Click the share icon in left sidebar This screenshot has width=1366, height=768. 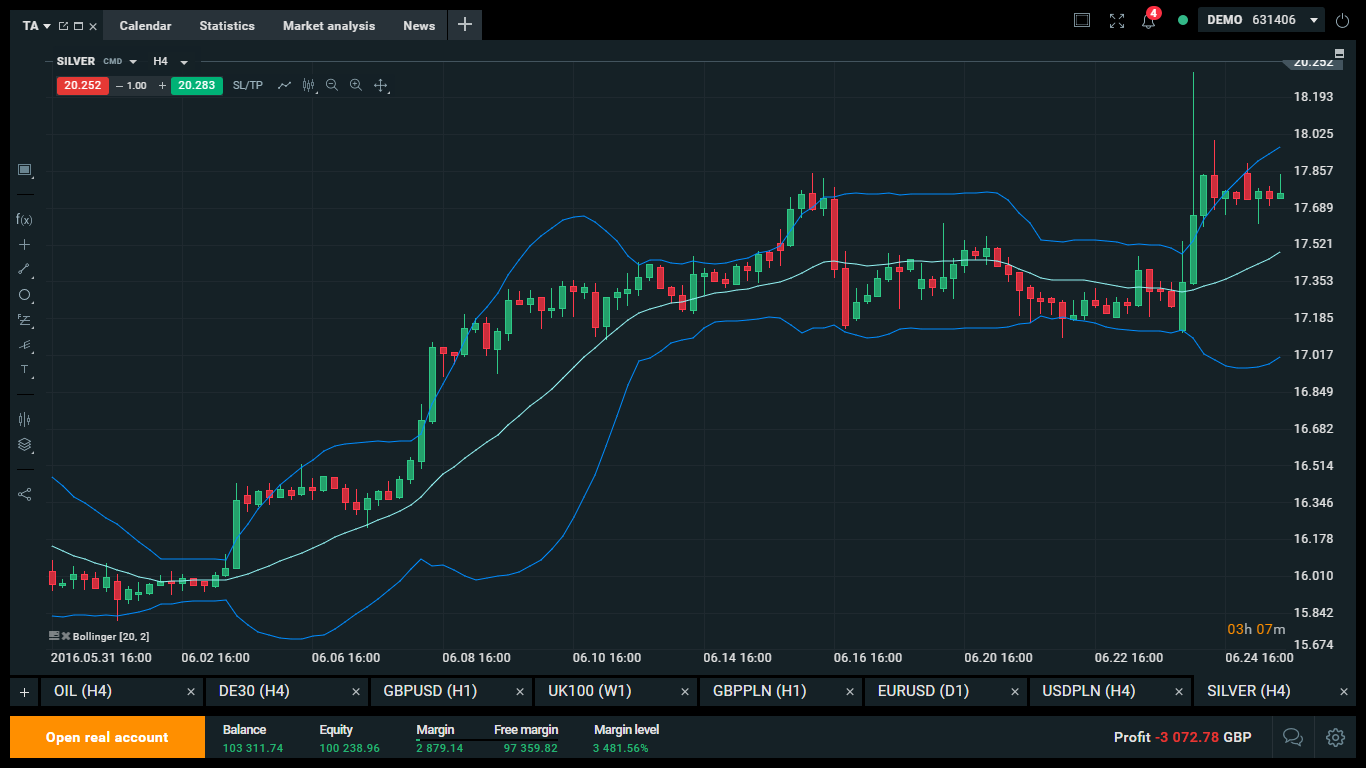24,494
